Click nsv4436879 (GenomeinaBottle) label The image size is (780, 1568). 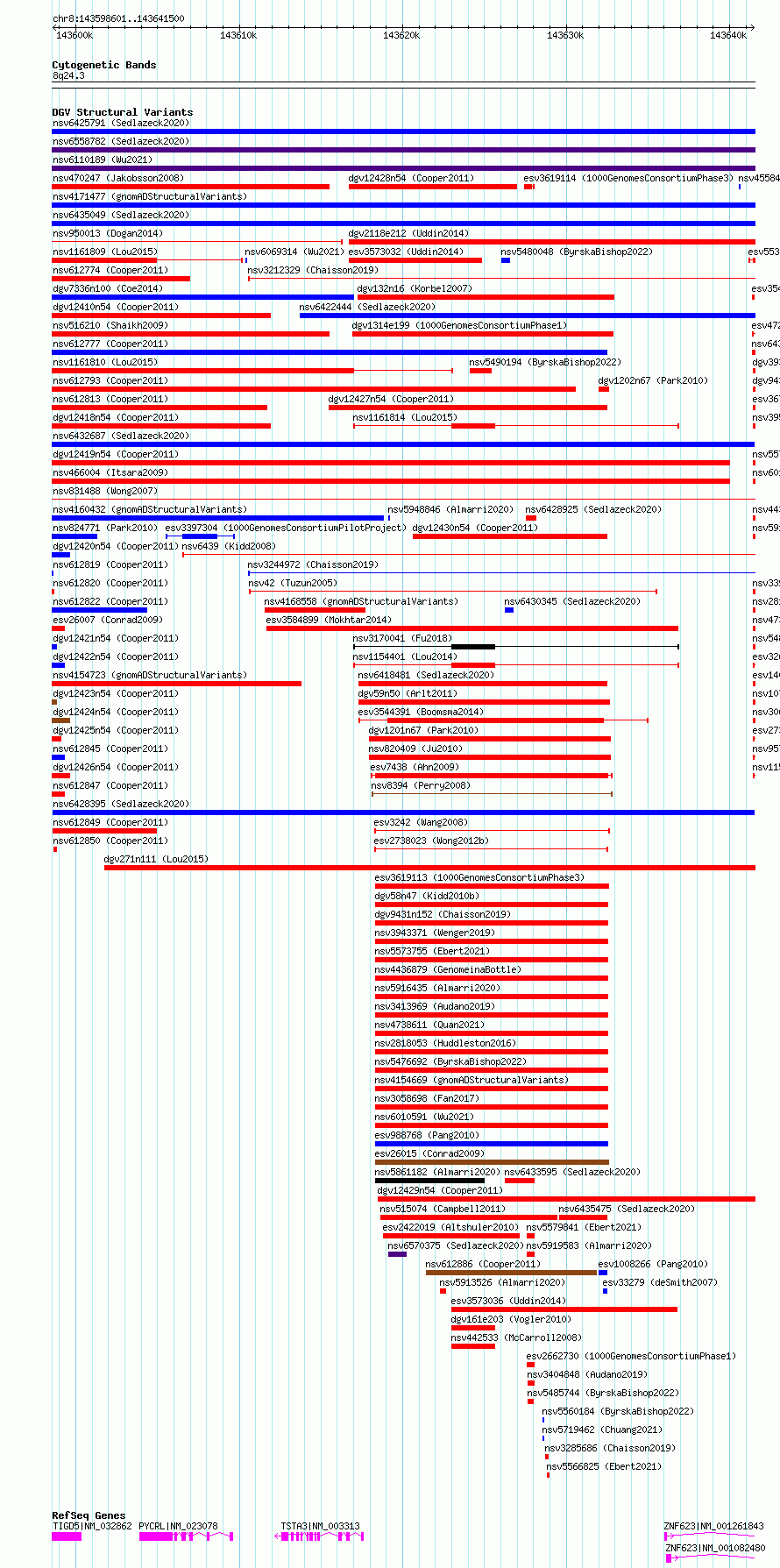pyautogui.click(x=449, y=969)
